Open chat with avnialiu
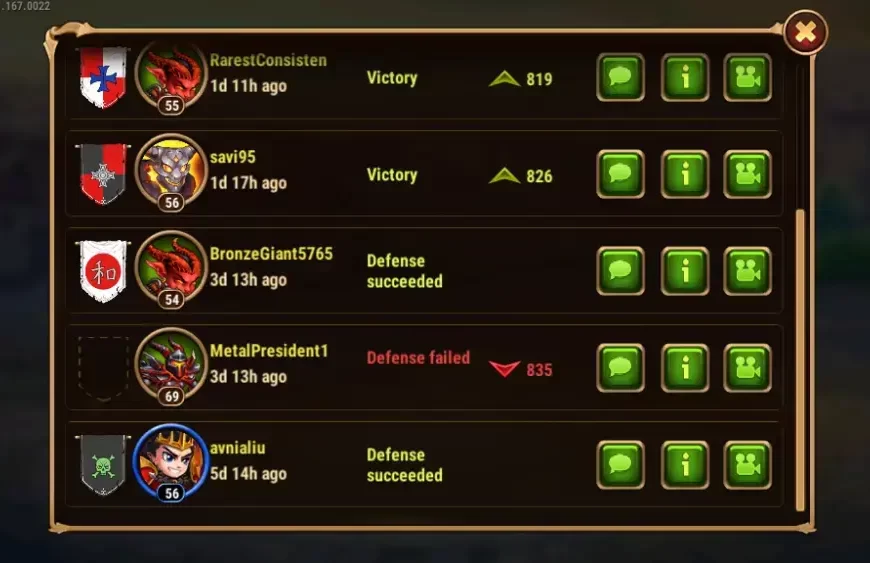The image size is (870, 563). click(x=620, y=465)
